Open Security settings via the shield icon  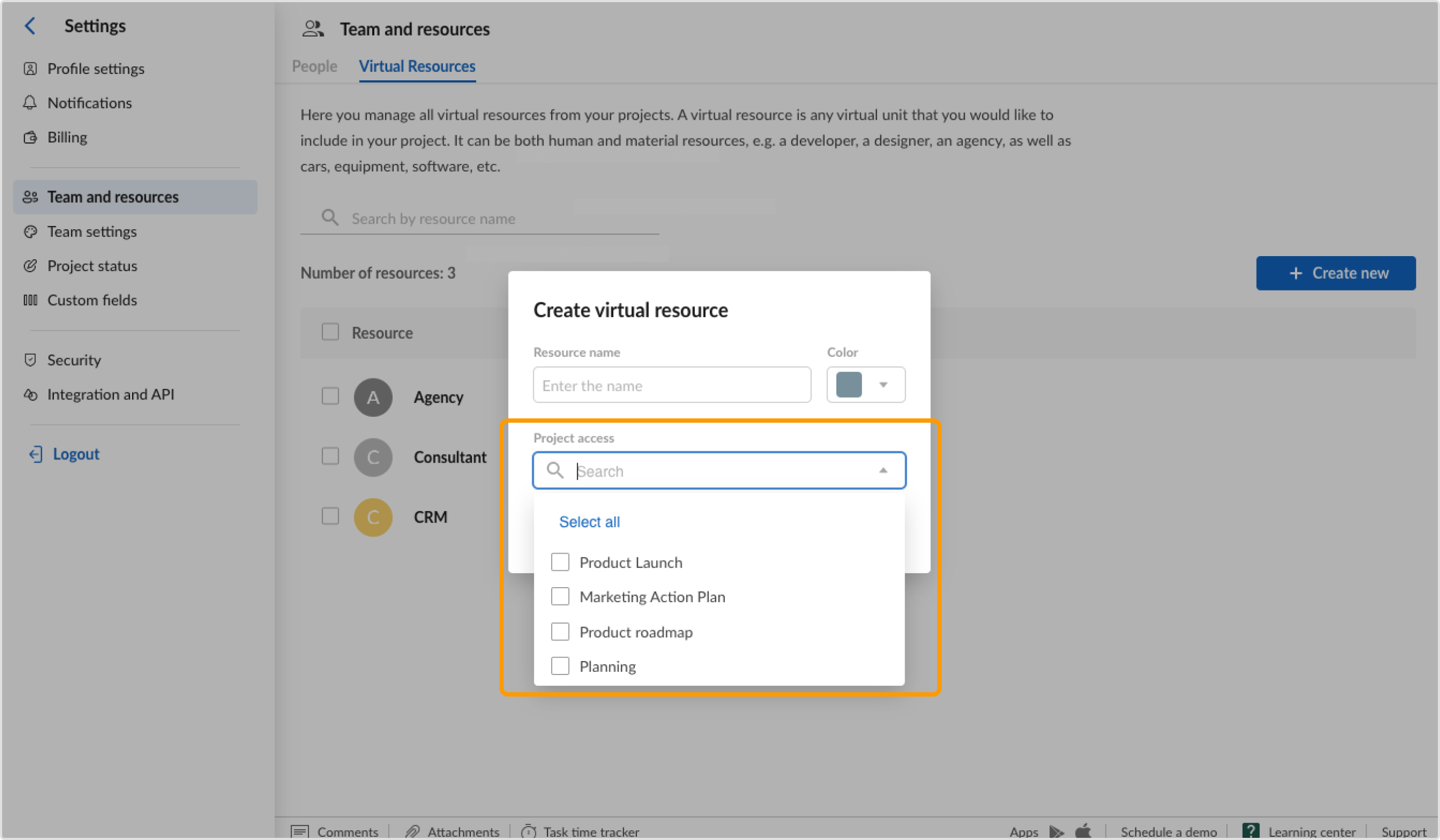click(30, 360)
